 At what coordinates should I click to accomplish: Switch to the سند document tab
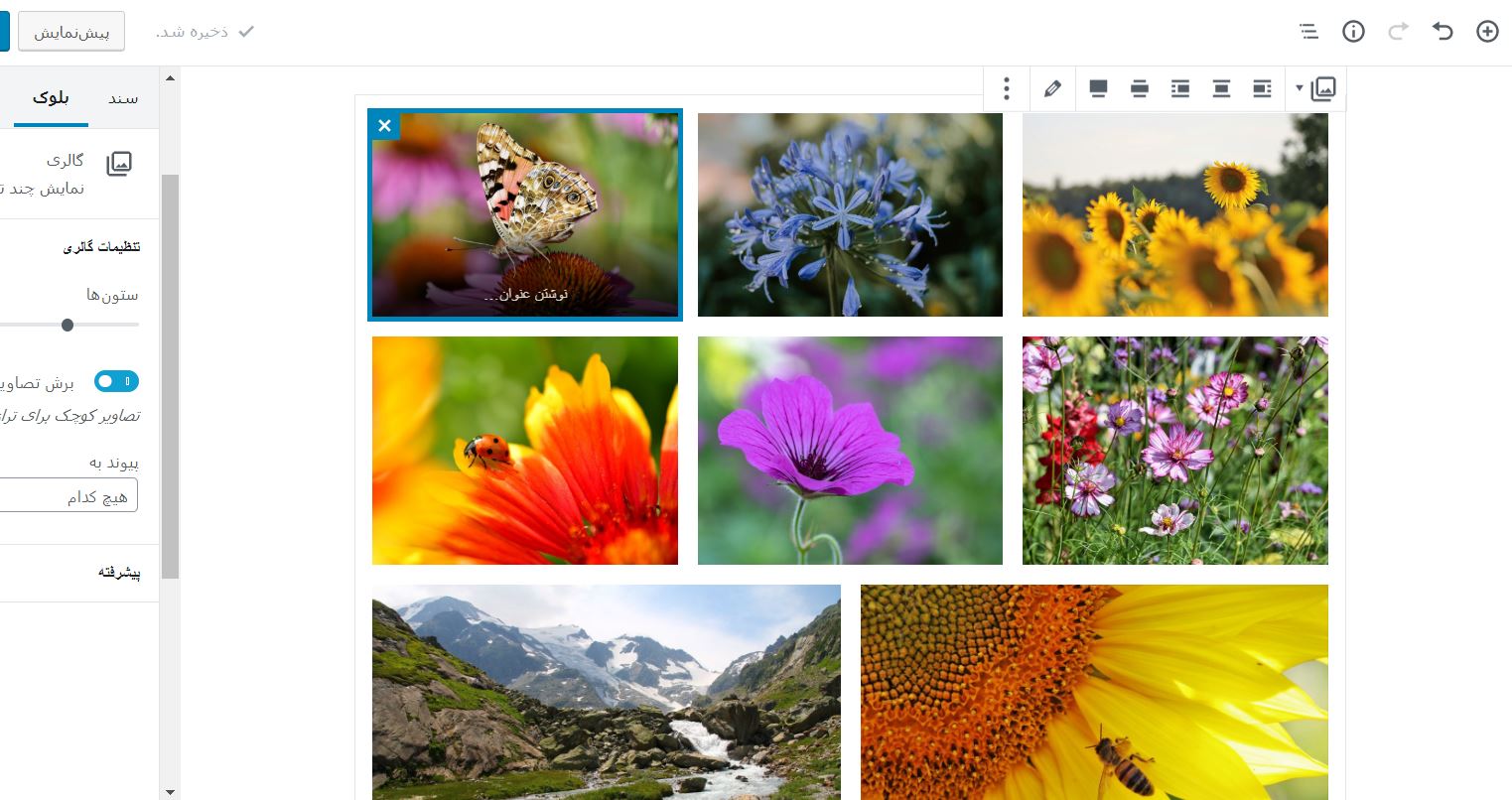pos(124,98)
